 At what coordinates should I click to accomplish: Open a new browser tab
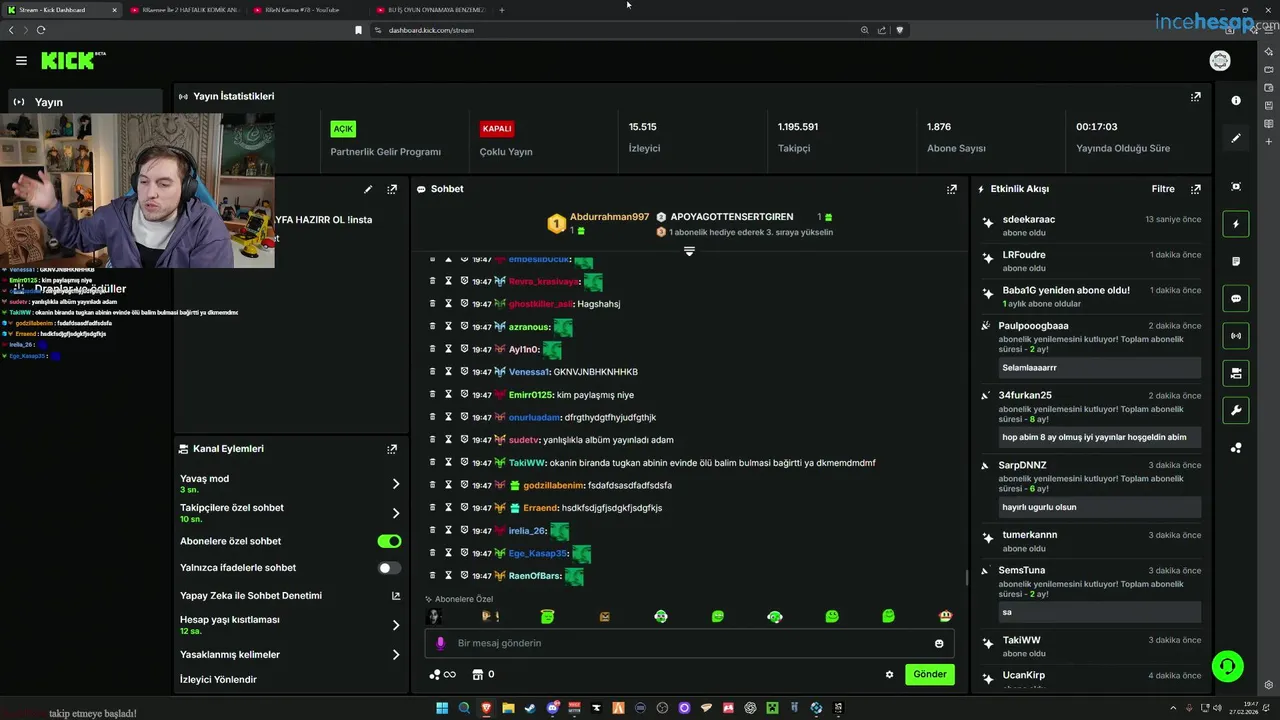point(502,10)
